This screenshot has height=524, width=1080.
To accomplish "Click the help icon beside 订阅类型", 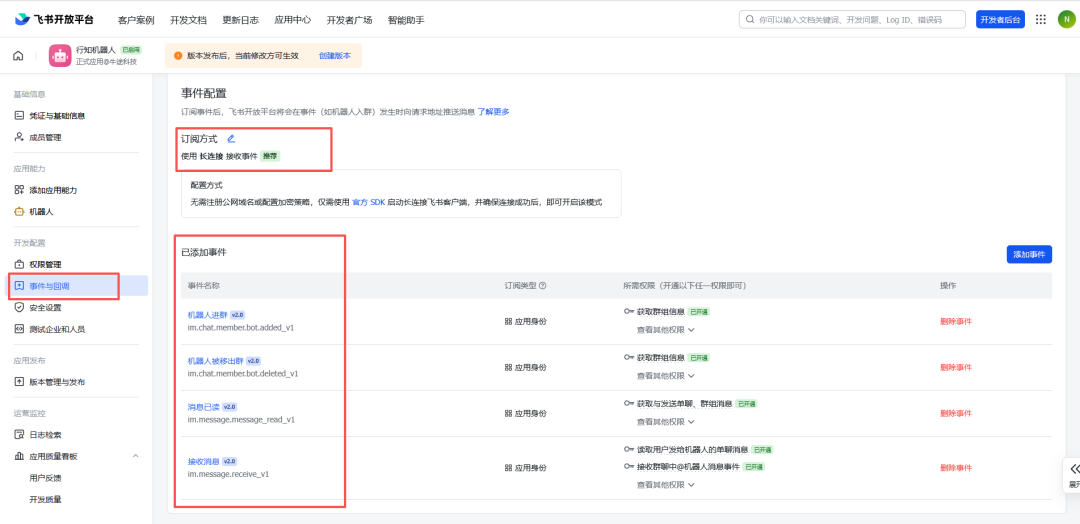I will click(543, 285).
